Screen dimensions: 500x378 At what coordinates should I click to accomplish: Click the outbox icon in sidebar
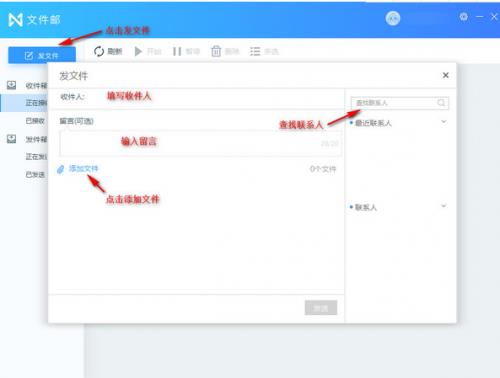(x=12, y=139)
